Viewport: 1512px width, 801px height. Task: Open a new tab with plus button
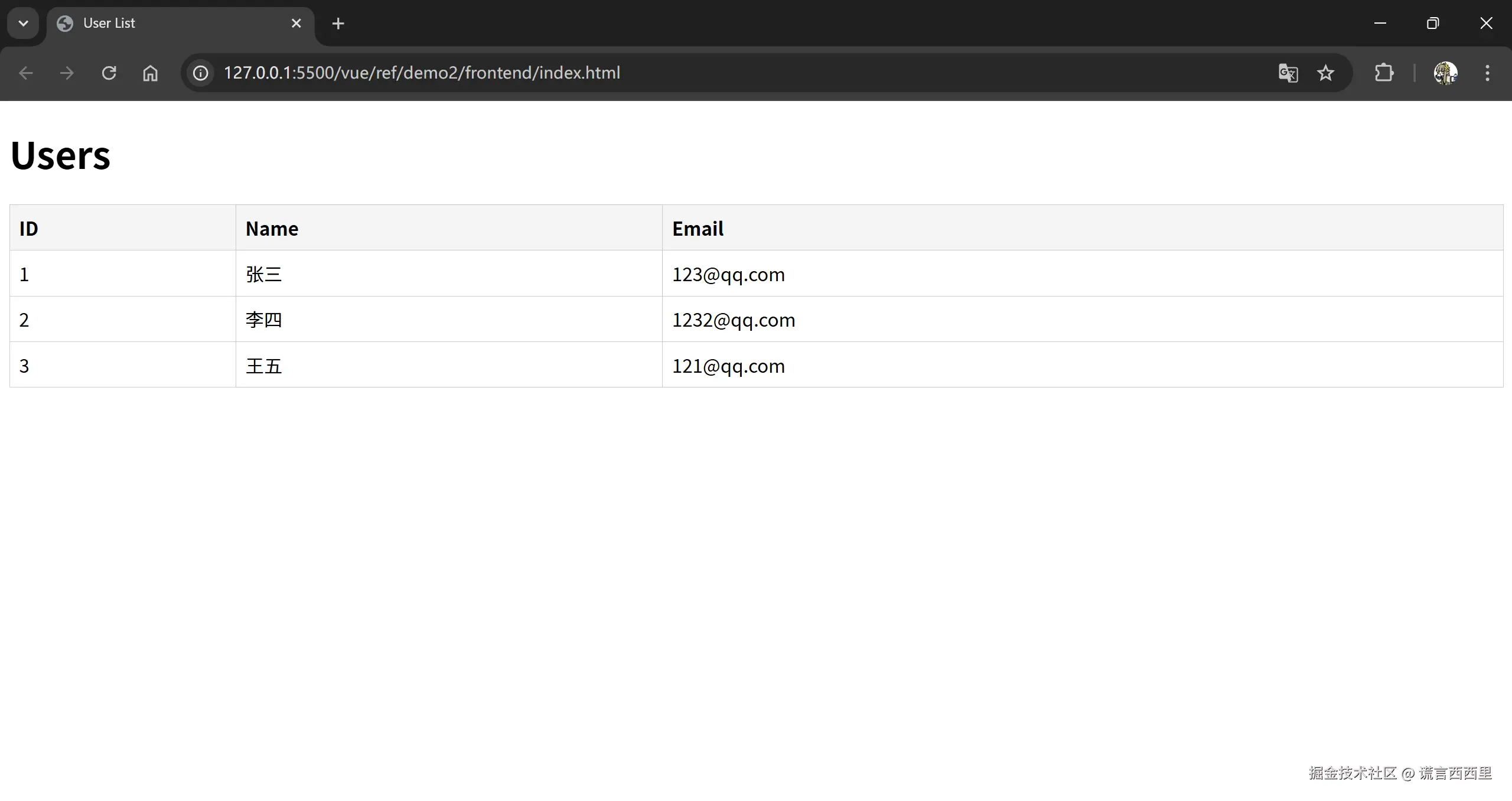[338, 23]
